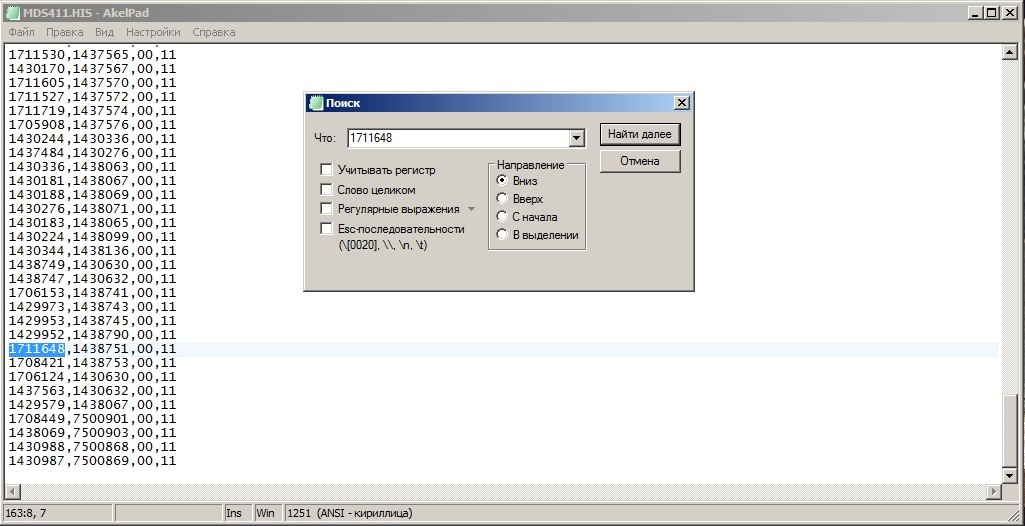The width and height of the screenshot is (1025, 526).
Task: Choose the С начала search direction
Action: point(502,217)
